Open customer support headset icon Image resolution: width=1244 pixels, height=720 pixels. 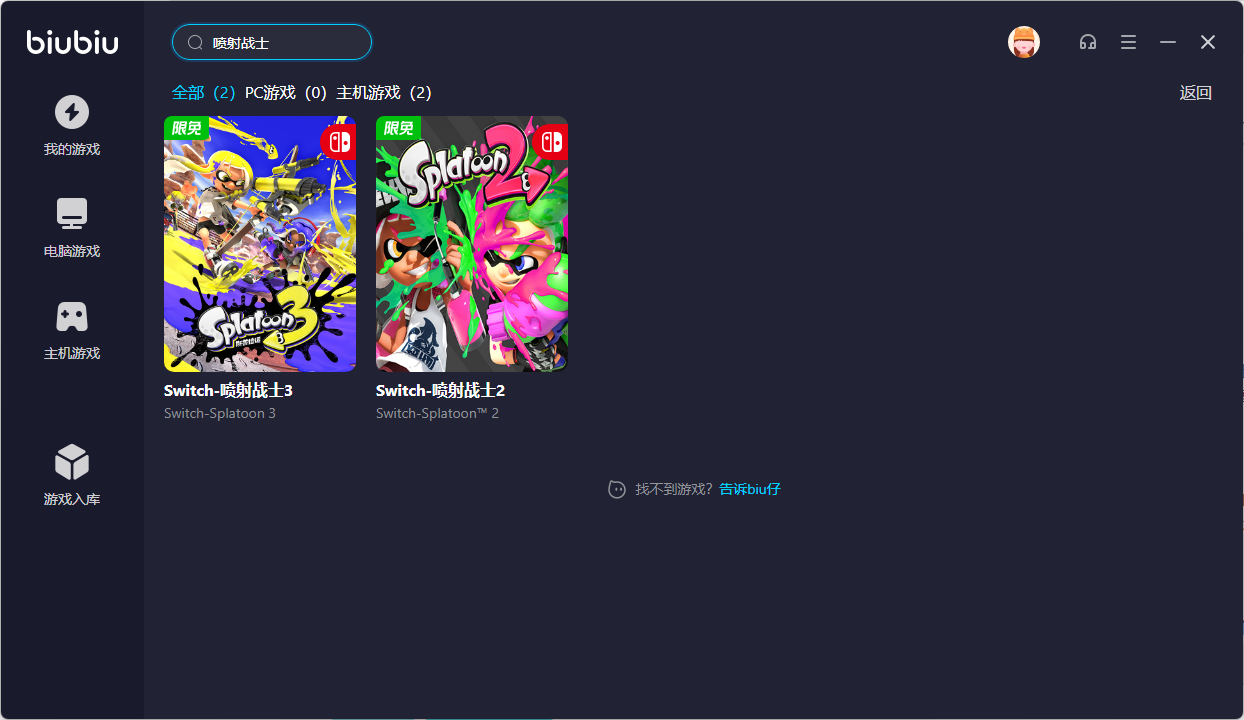point(1088,42)
